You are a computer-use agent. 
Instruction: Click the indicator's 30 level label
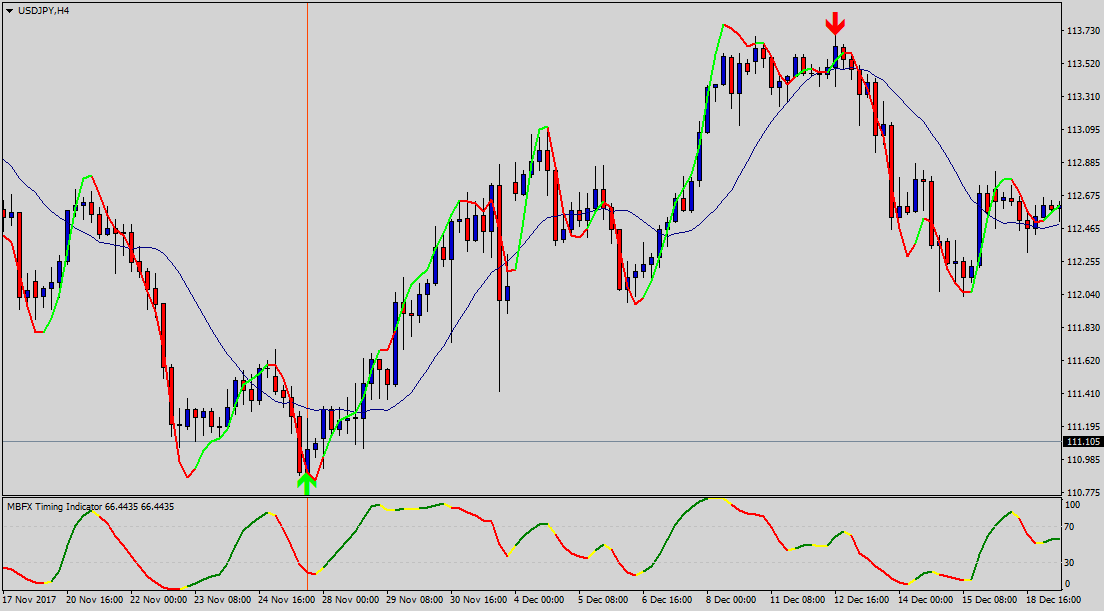click(x=1070, y=562)
